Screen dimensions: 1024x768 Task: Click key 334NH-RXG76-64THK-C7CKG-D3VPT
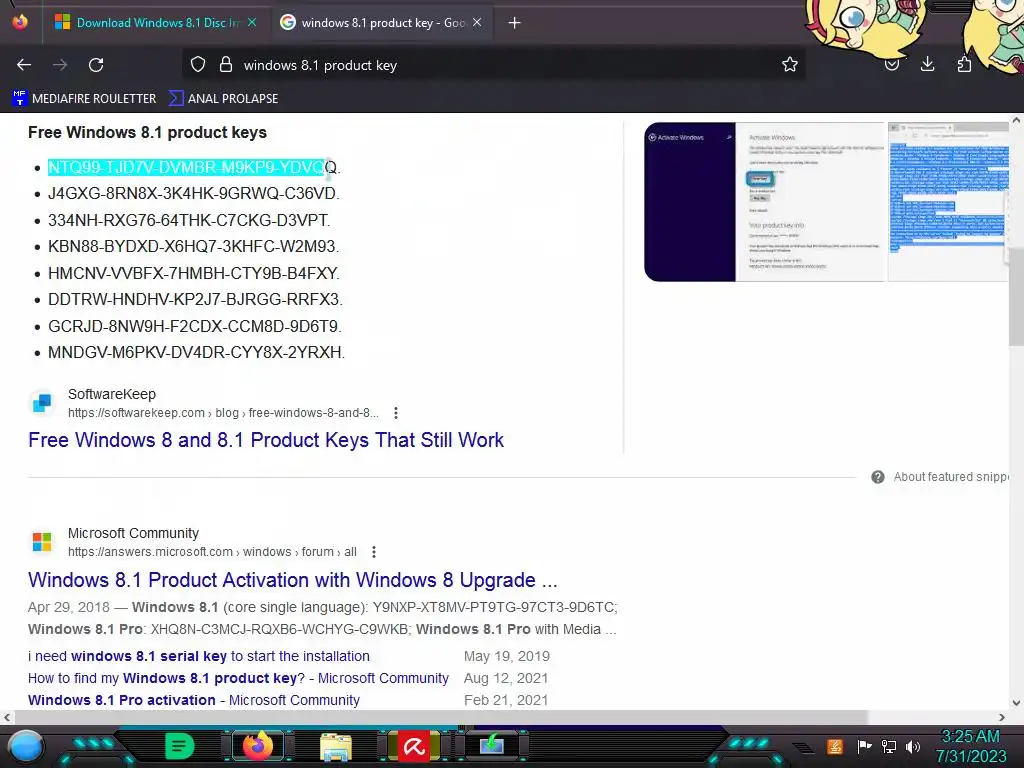coord(189,220)
